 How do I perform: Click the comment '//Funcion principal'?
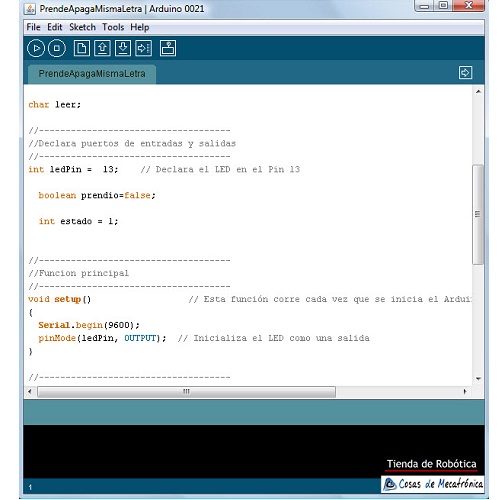[x=78, y=273]
